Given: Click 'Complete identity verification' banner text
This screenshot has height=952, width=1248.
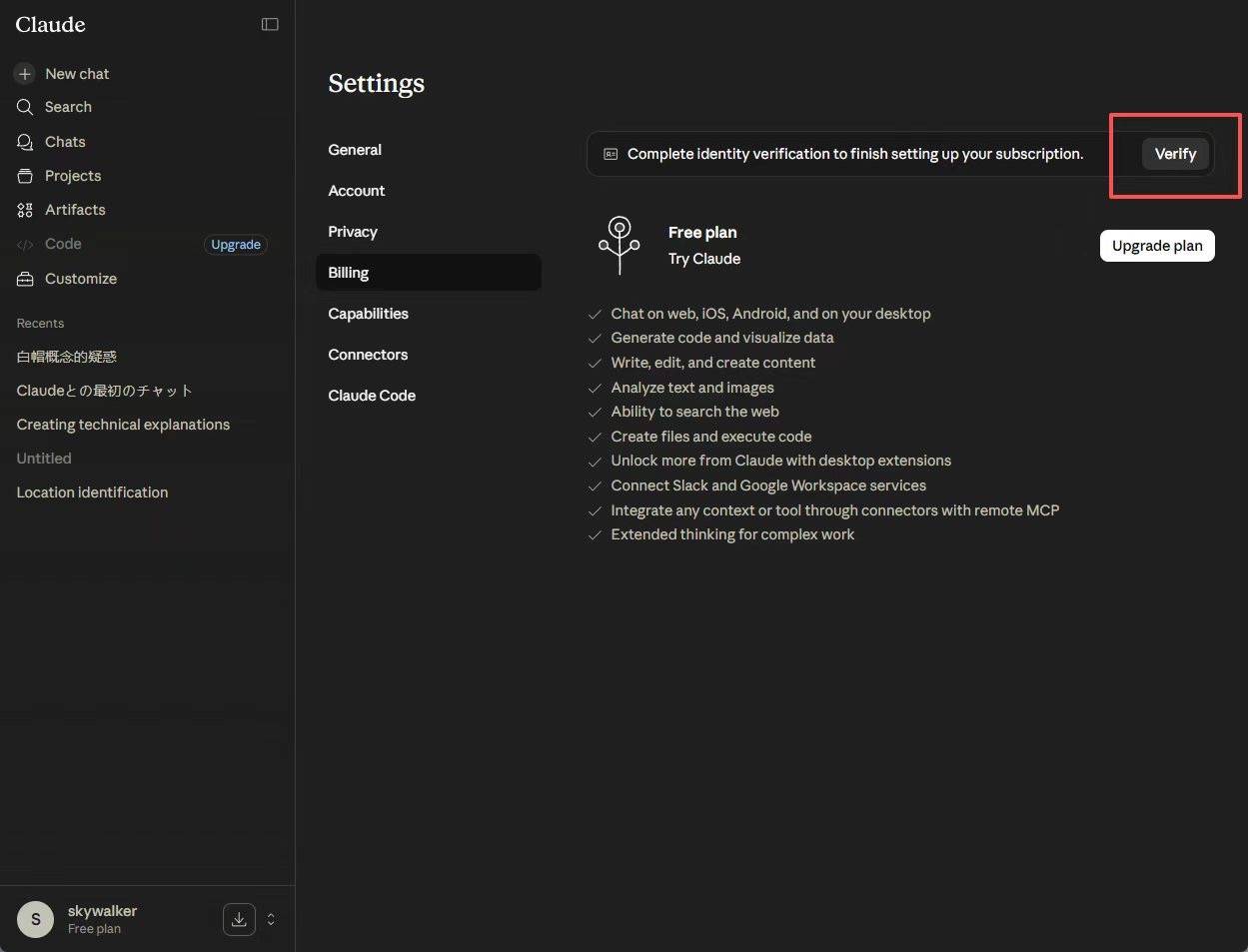Looking at the screenshot, I should 855,154.
